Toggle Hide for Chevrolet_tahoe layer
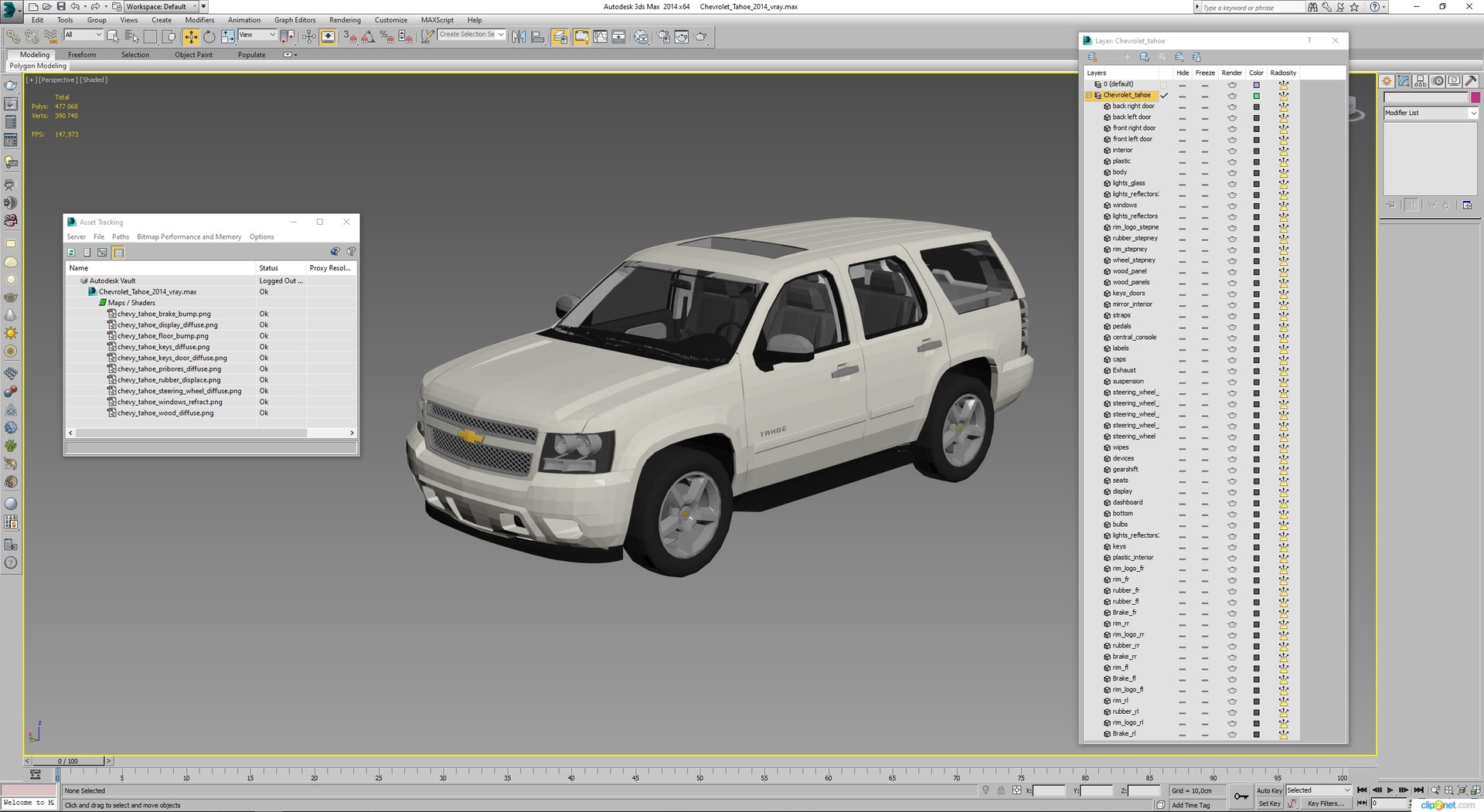This screenshot has height=812, width=1484. tap(1182, 96)
